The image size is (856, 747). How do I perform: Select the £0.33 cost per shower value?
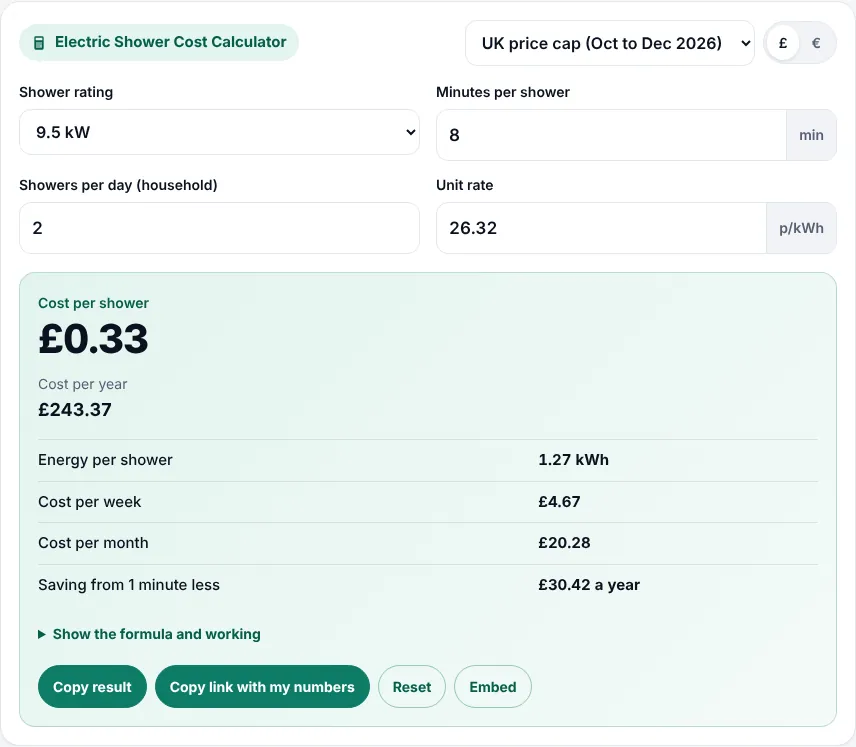93,339
